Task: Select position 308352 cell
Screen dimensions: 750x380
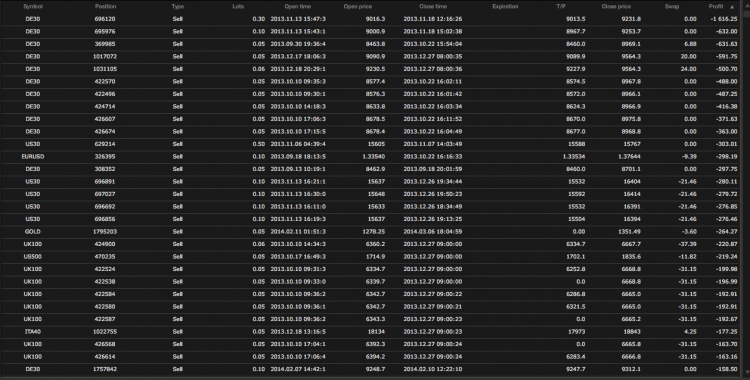Action: pos(105,169)
